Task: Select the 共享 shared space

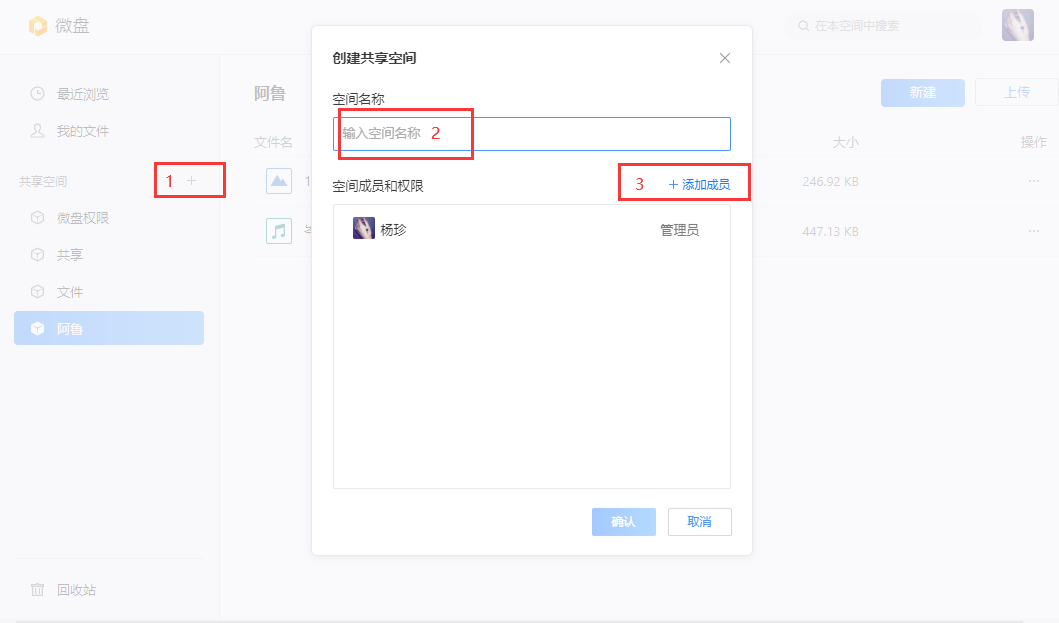Action: point(70,255)
